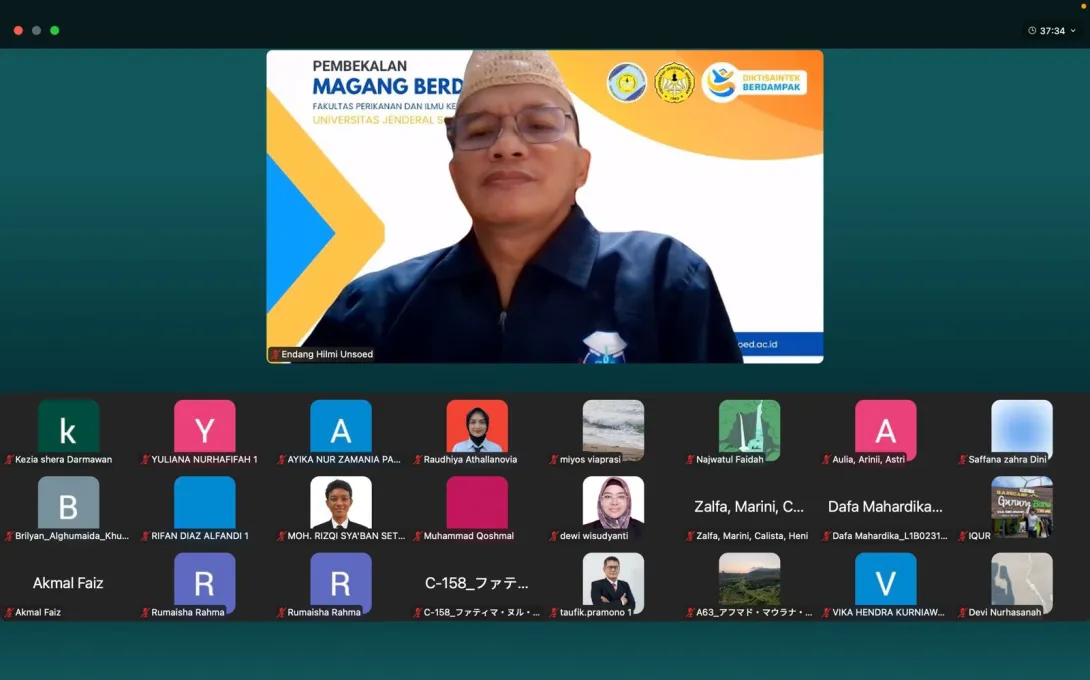
Task: Click taufik.pramono 1's profile photo
Action: pyautogui.click(x=613, y=579)
